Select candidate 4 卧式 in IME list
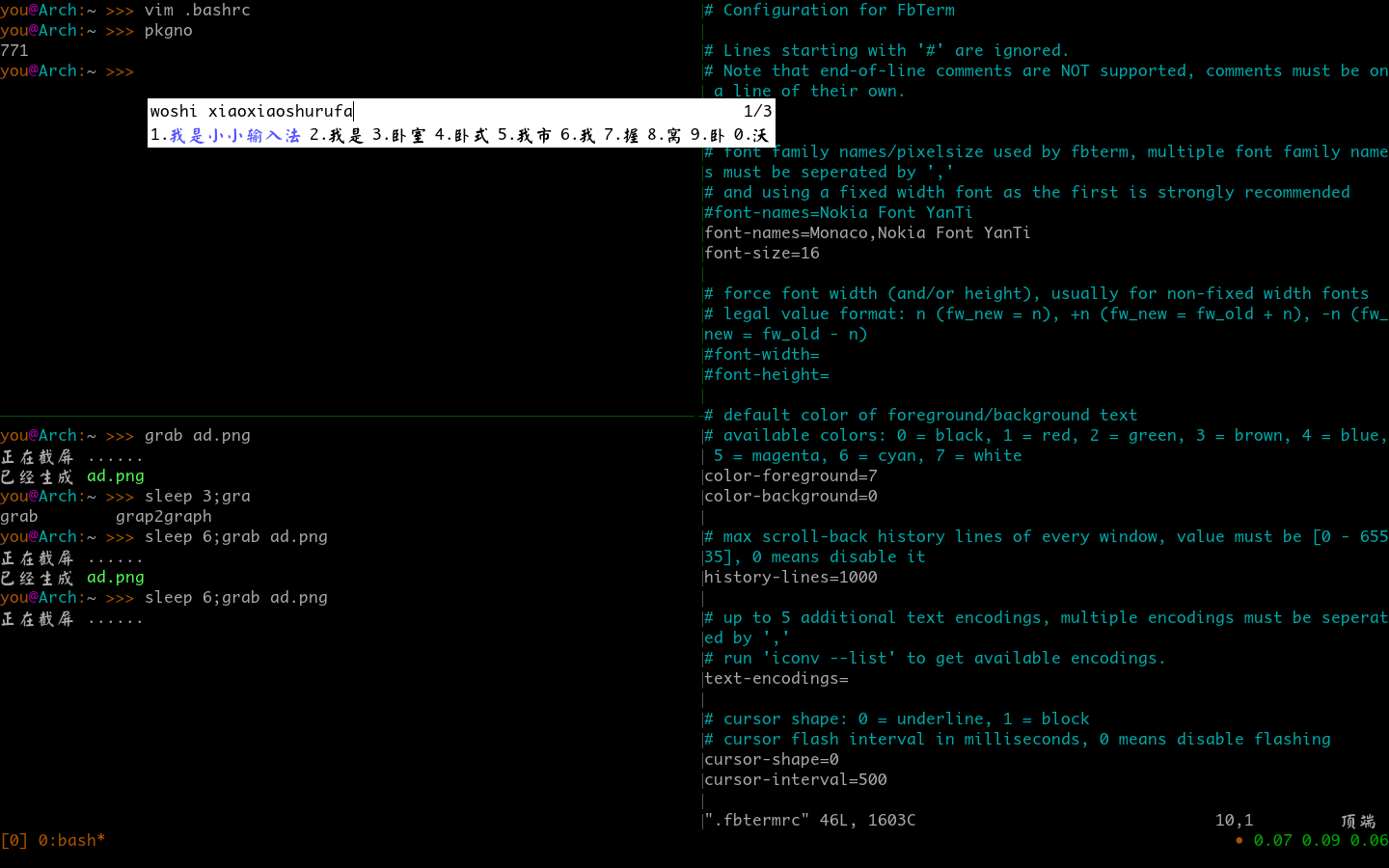1389x868 pixels. click(462, 135)
